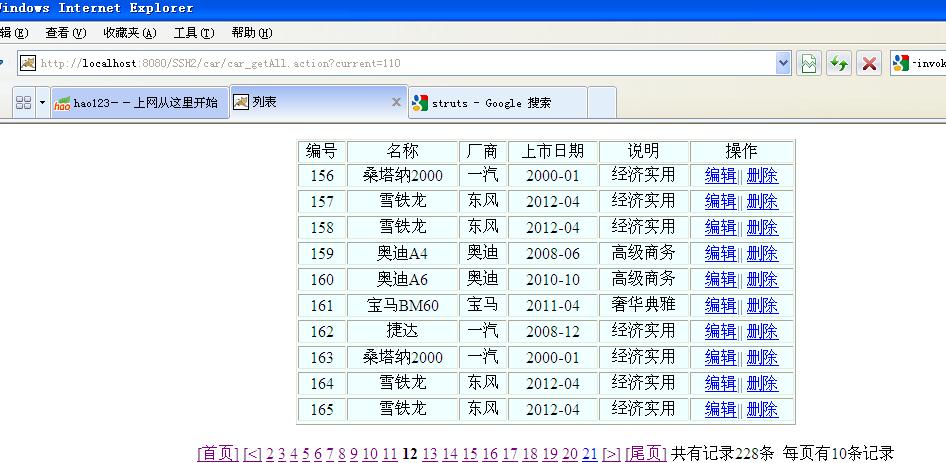This screenshot has width=946, height=463.
Task: Click the 共有记录228条 text
Action: [722, 453]
